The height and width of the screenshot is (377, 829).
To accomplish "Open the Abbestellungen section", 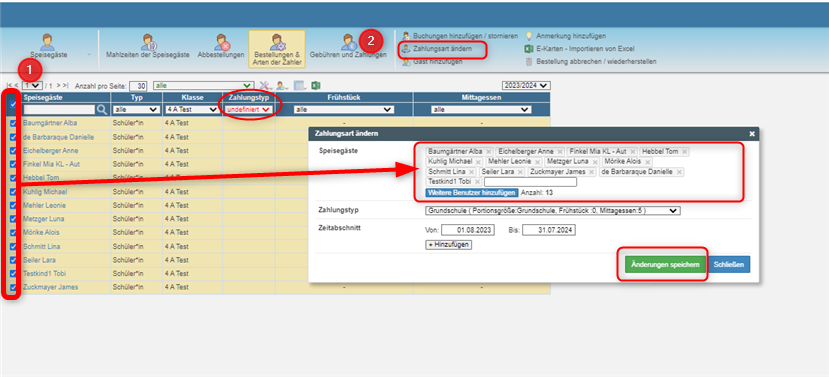I will click(221, 46).
